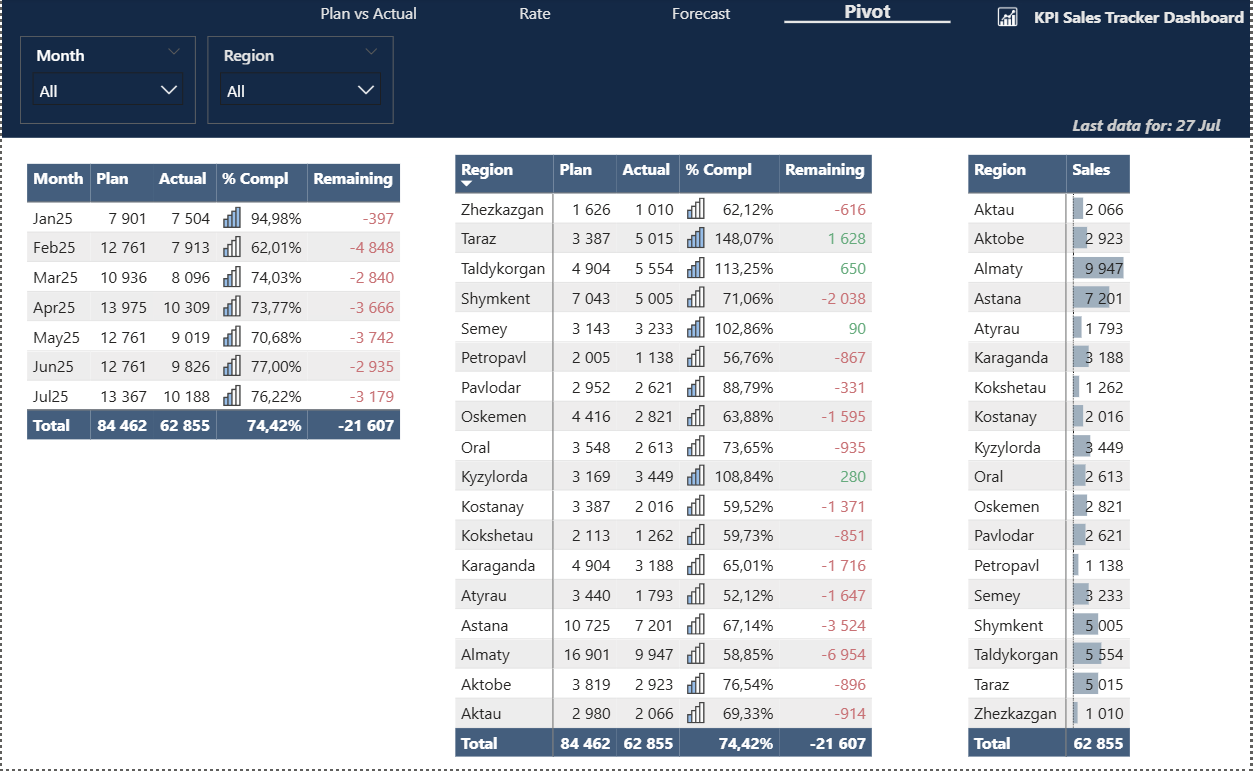This screenshot has height=771, width=1253.
Task: Go to the Rate page
Action: (x=535, y=14)
